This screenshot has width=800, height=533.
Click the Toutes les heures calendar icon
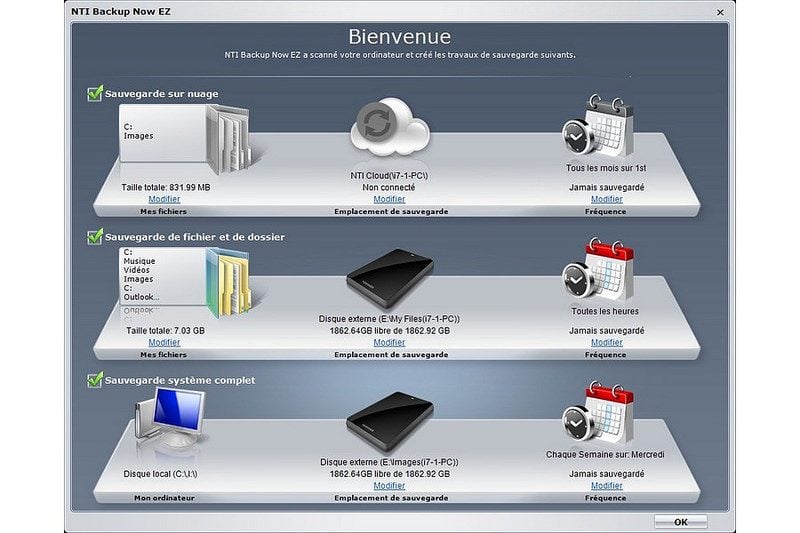point(598,269)
